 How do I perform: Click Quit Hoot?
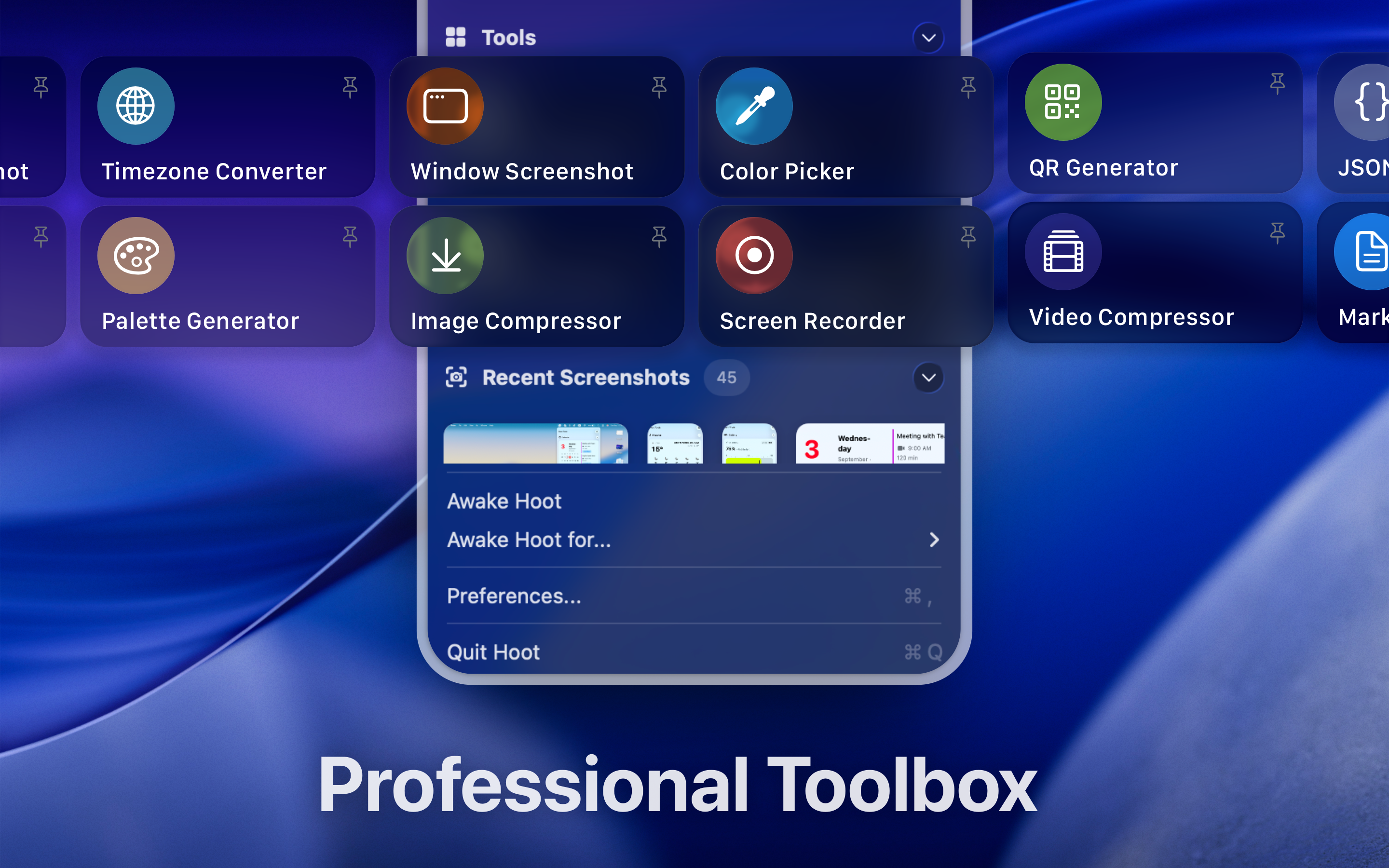(493, 652)
